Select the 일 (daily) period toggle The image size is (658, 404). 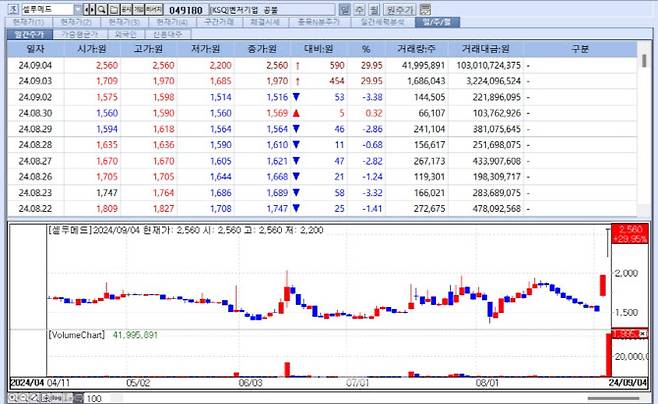click(x=344, y=10)
